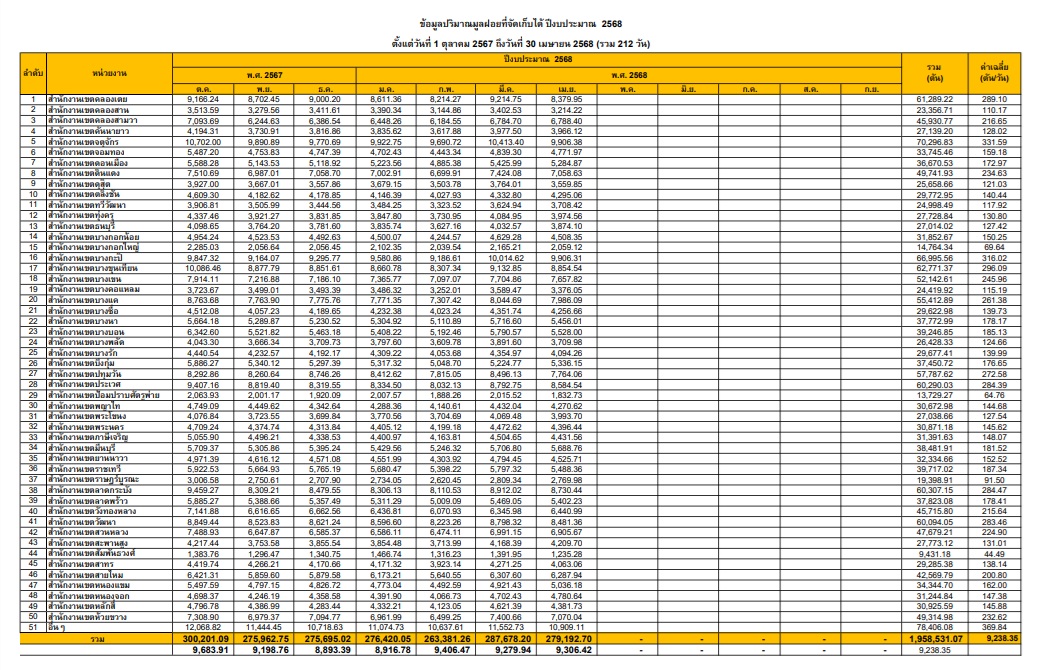The width and height of the screenshot is (1051, 670).
Task: Select the row name สำนักงานเขตบางขุนเทียน
Action: (x=92, y=268)
